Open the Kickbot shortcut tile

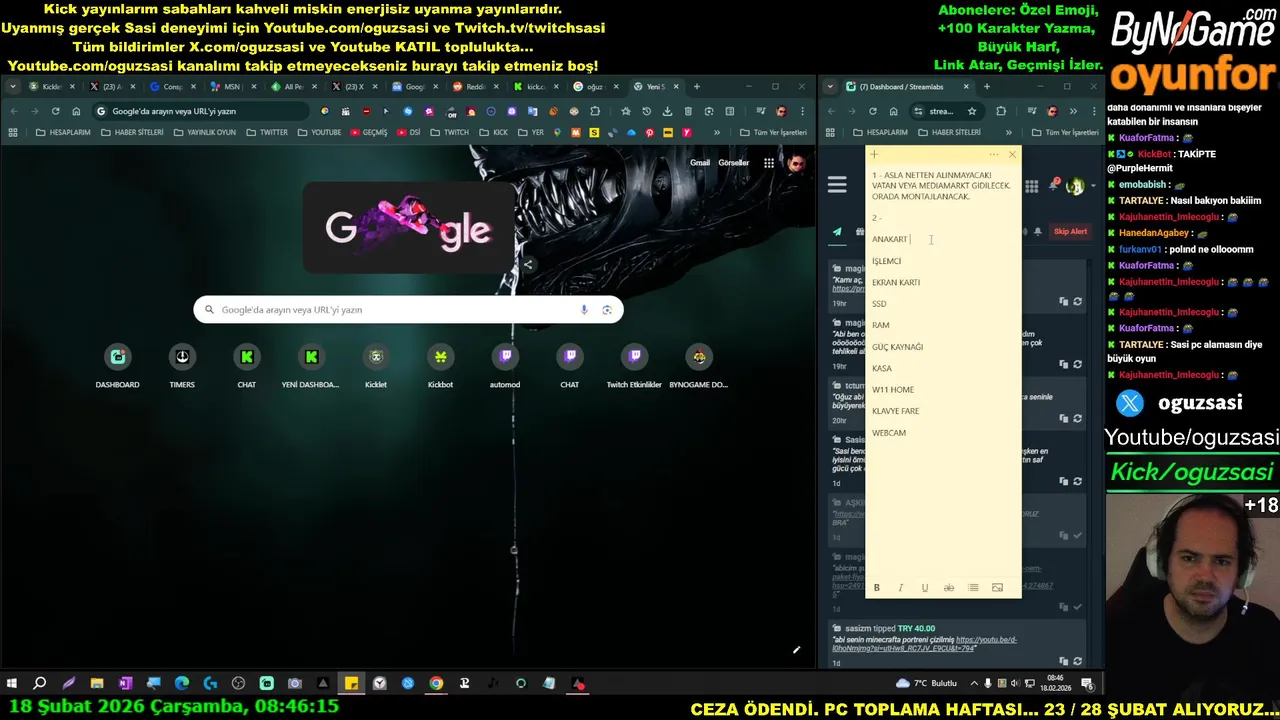coord(440,366)
